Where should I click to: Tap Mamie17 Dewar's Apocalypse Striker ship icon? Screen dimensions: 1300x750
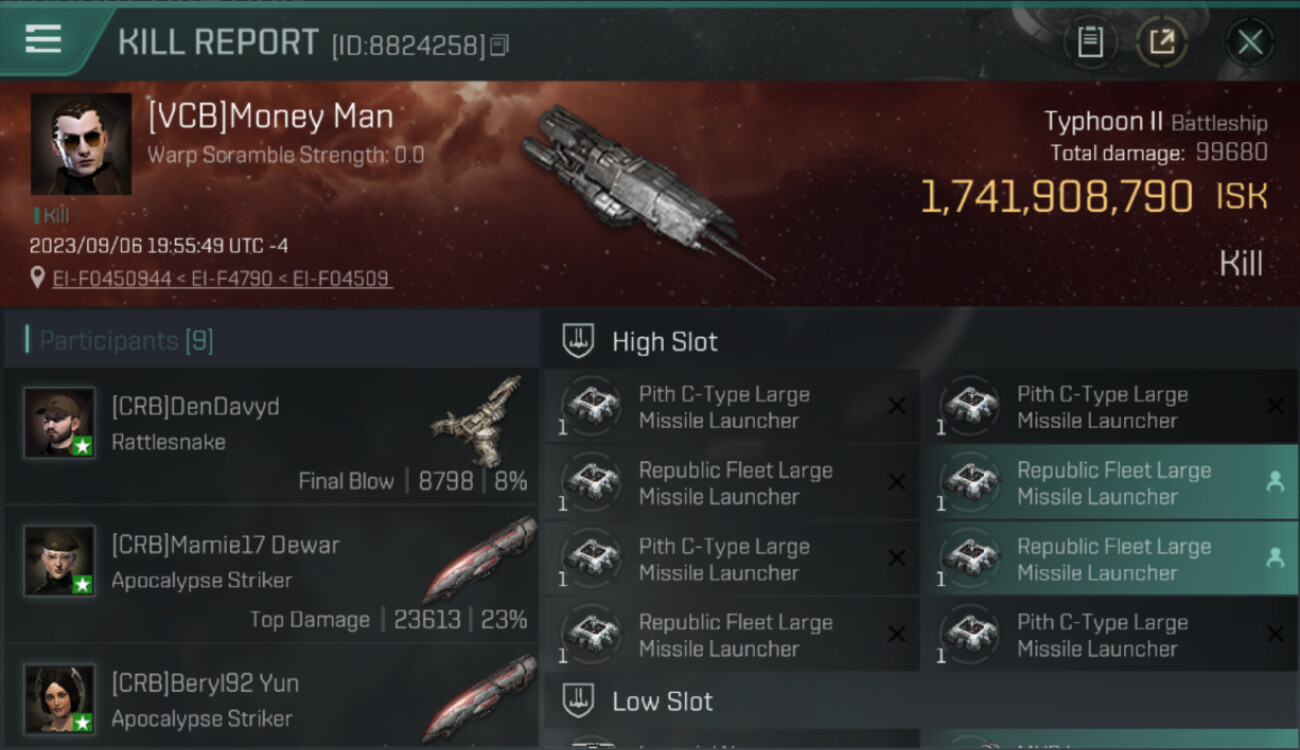(x=480, y=558)
